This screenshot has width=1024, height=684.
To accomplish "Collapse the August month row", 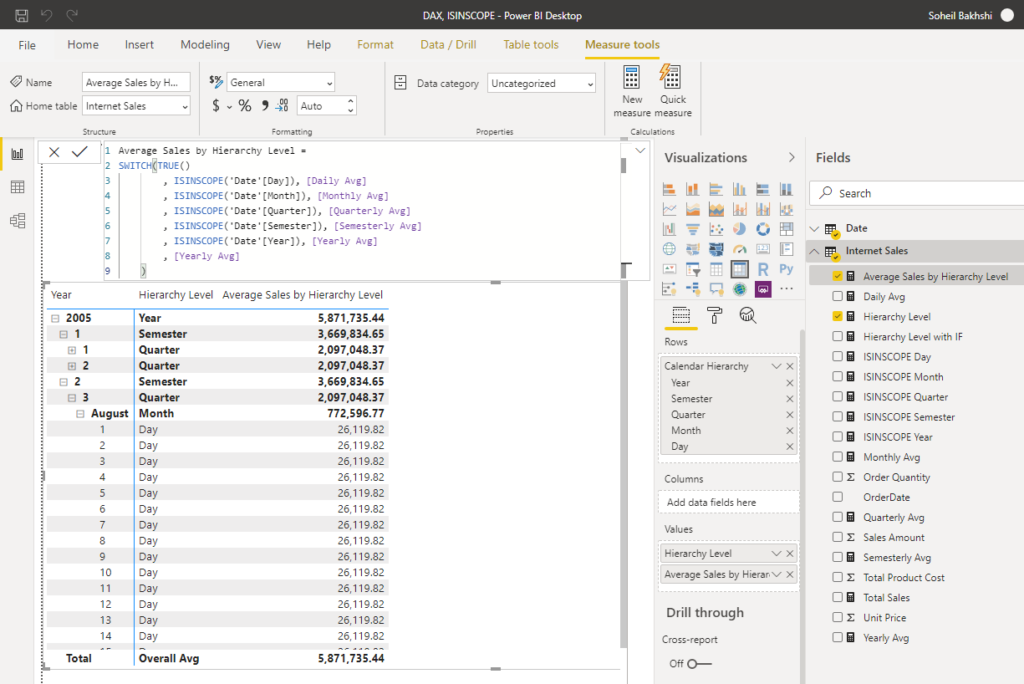I will click(x=80, y=414).
